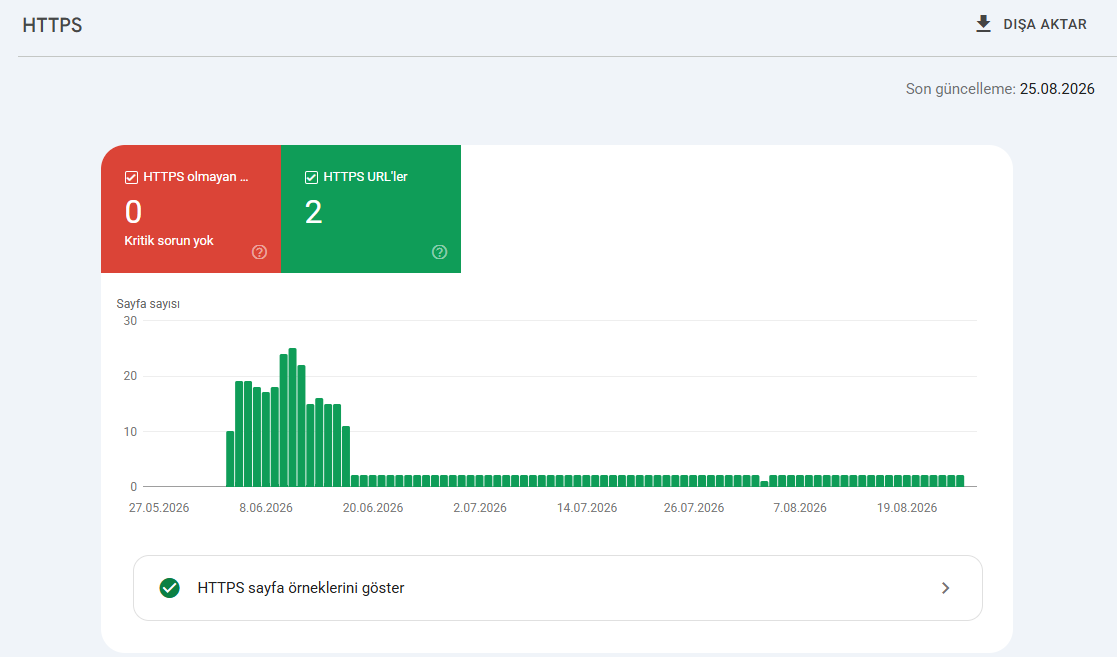Click the last green bar after 19.08.2026
Viewport: 1117px width, 657px height.
(960, 481)
